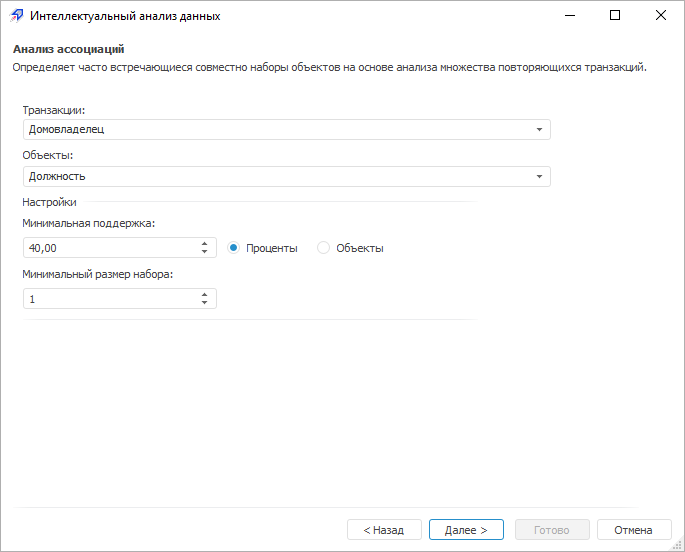Click the Интеллектуальный анализ данных title bar text
This screenshot has width=685, height=552.
pyautogui.click(x=125, y=16)
